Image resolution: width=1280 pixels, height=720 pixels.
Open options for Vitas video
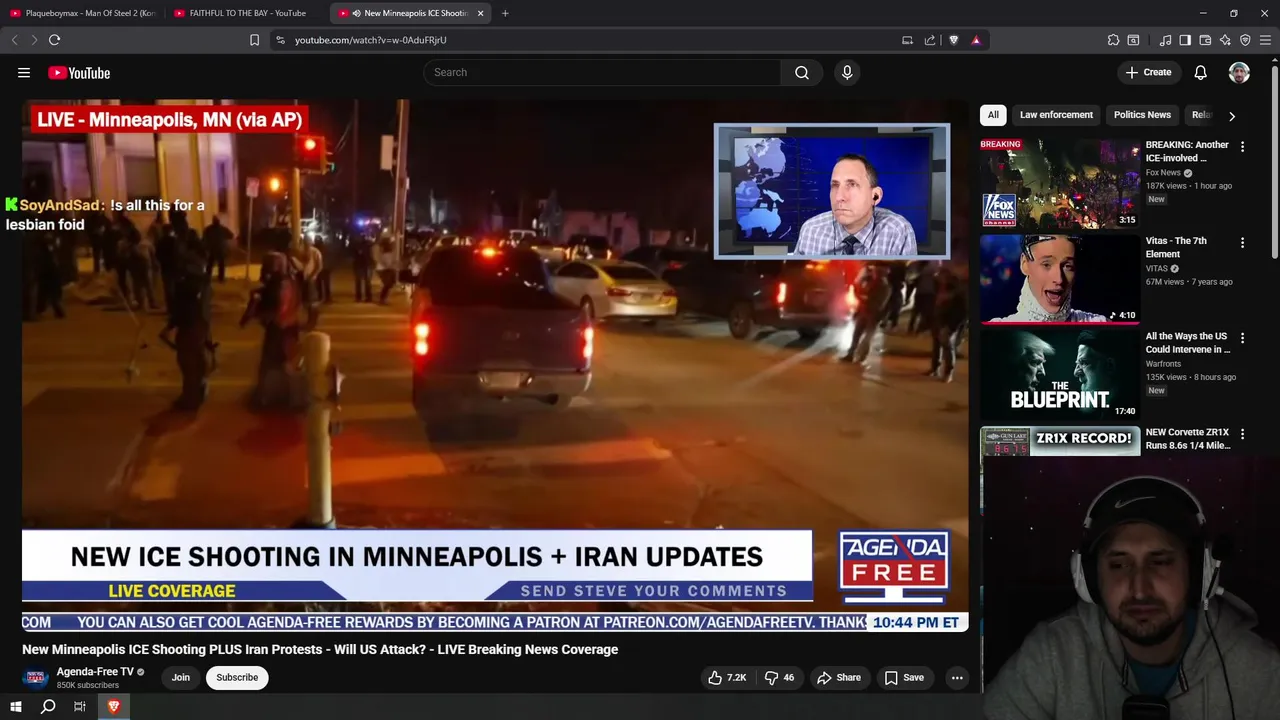click(x=1242, y=243)
